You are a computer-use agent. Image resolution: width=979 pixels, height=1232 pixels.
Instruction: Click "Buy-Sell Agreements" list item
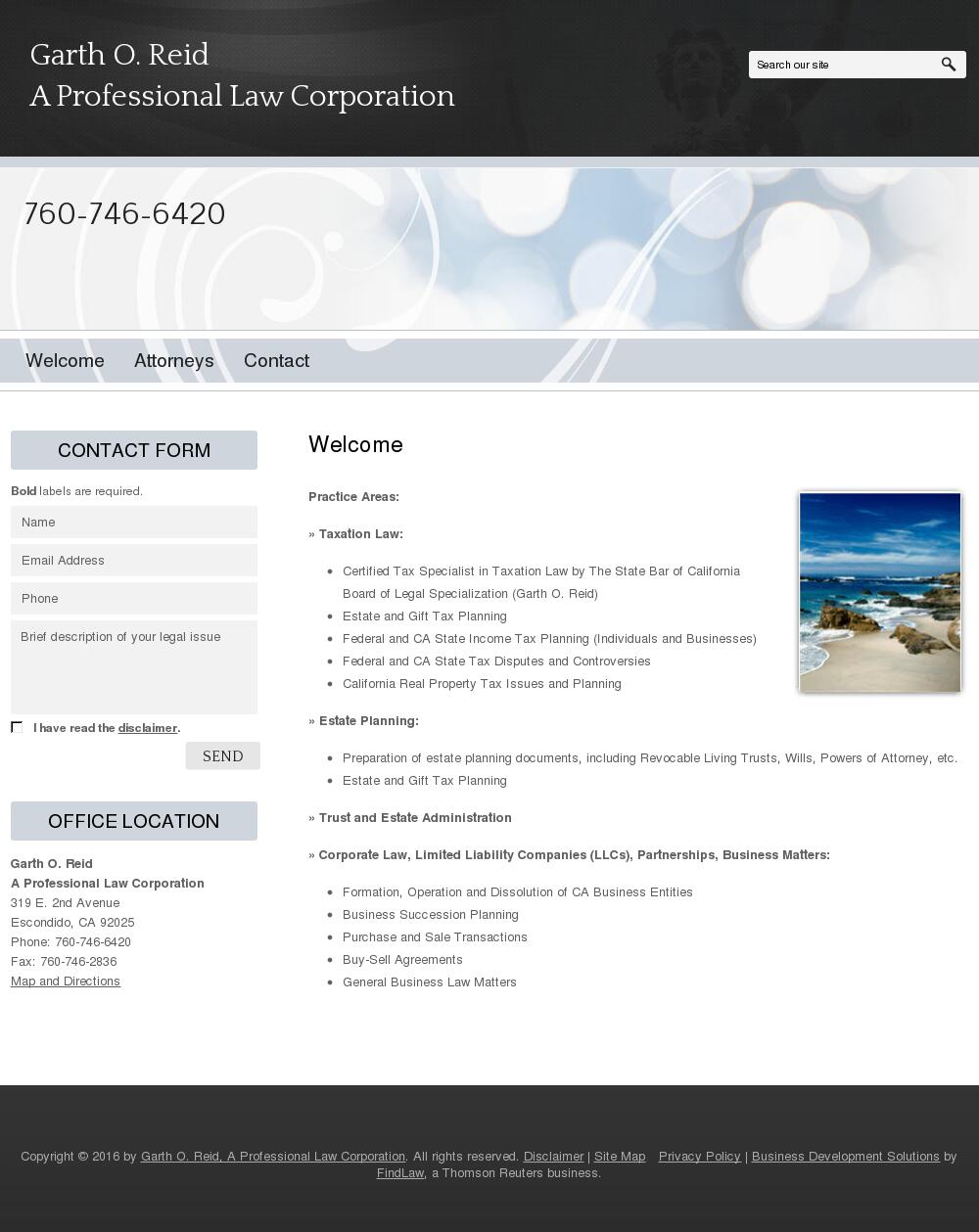tap(402, 960)
